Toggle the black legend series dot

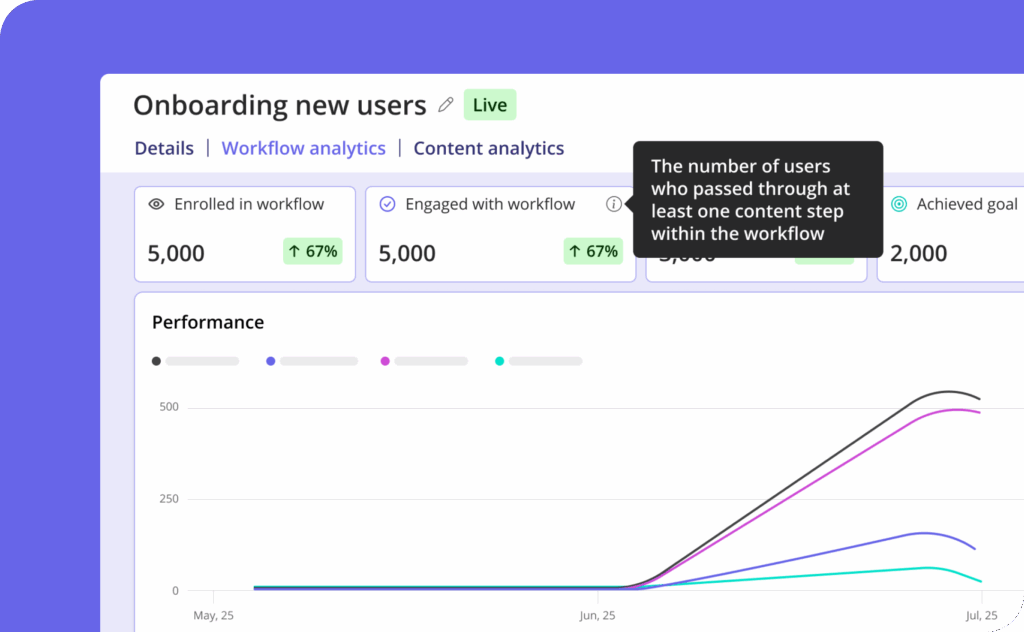(156, 361)
